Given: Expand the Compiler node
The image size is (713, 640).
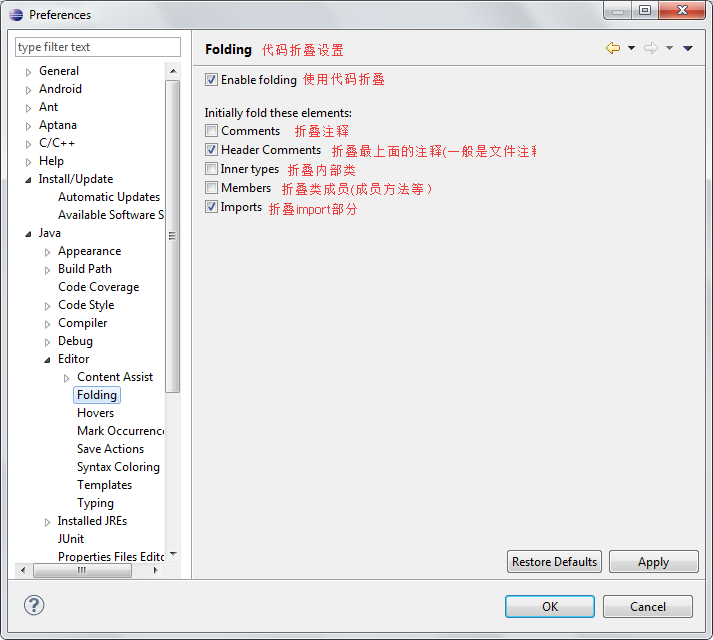Looking at the screenshot, I should click(x=48, y=324).
